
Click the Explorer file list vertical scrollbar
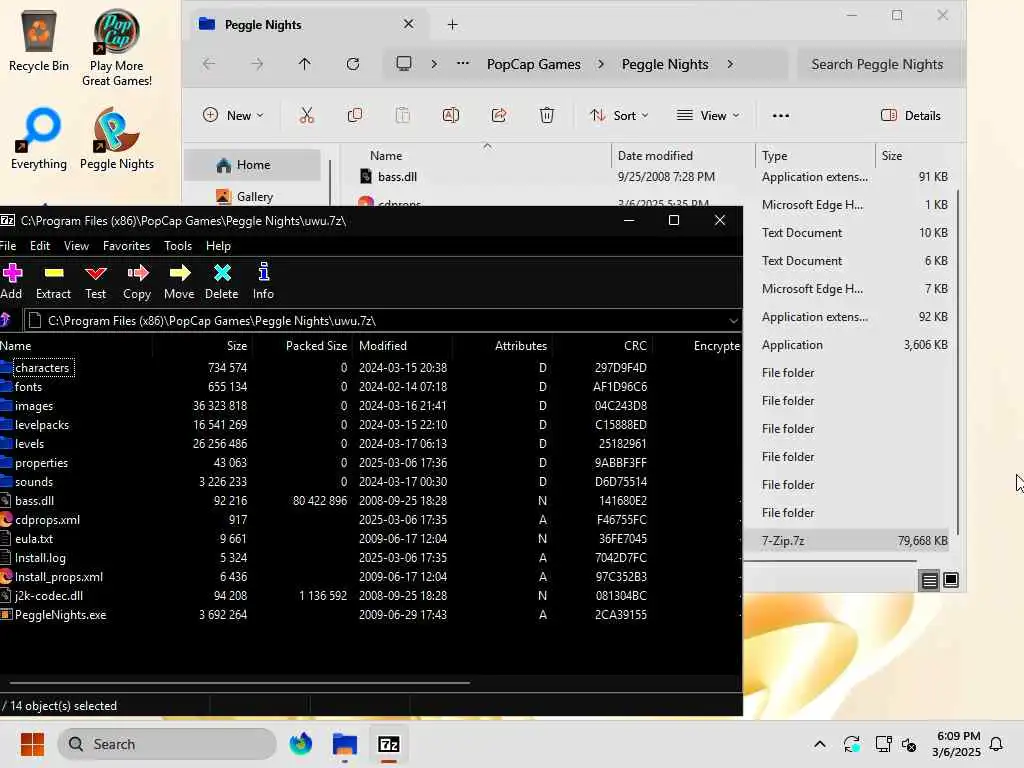tap(958, 362)
